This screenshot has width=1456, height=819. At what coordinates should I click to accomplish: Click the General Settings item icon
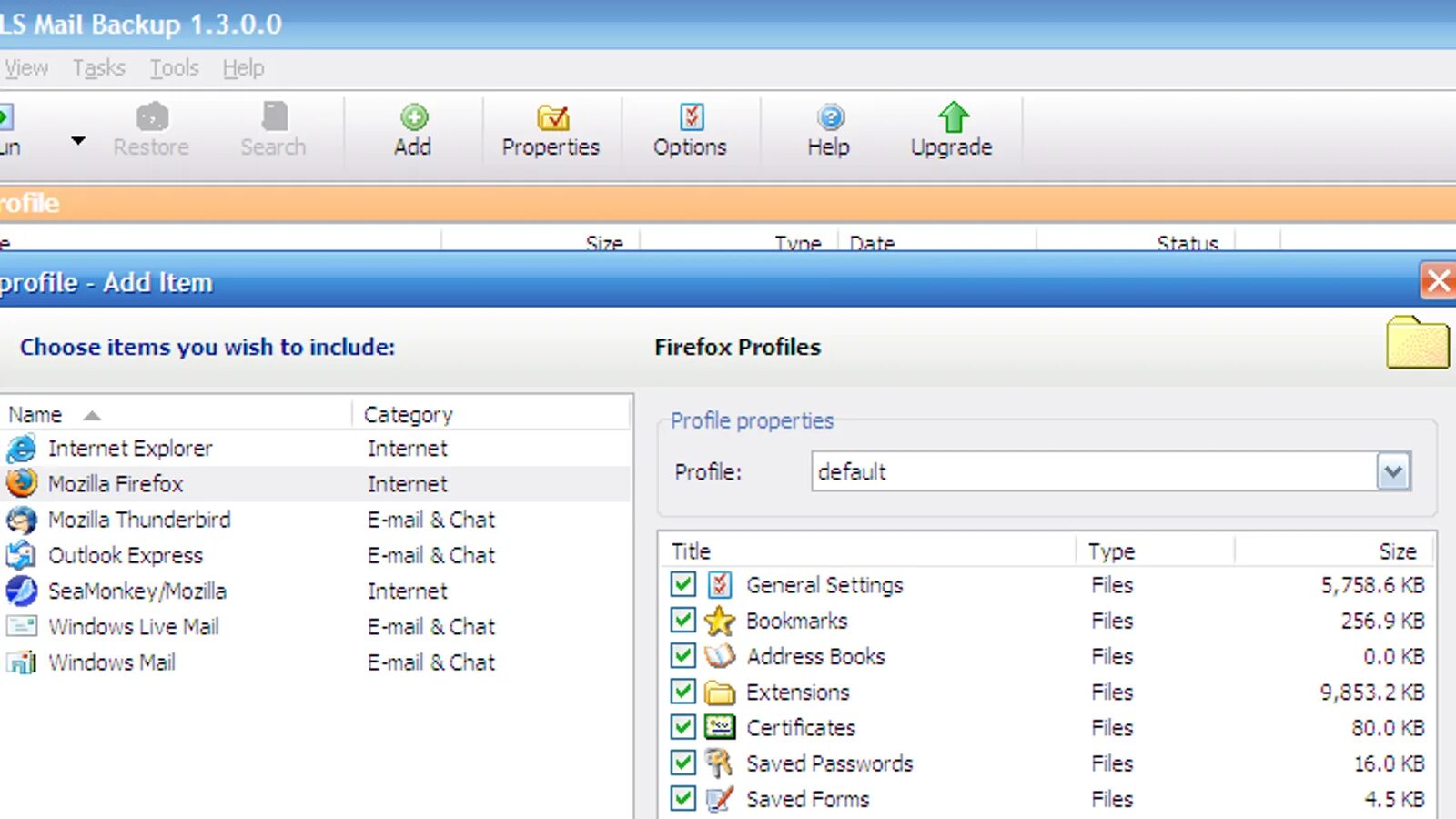coord(720,584)
